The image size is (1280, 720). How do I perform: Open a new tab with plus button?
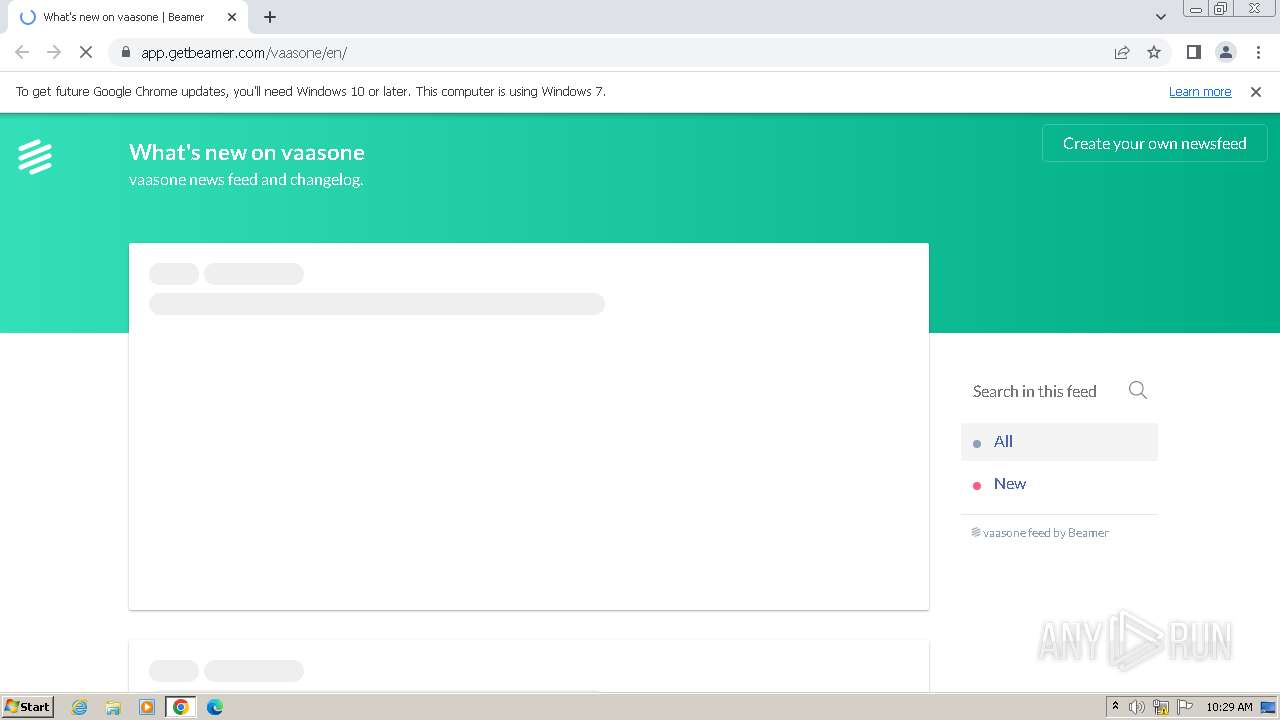point(270,17)
